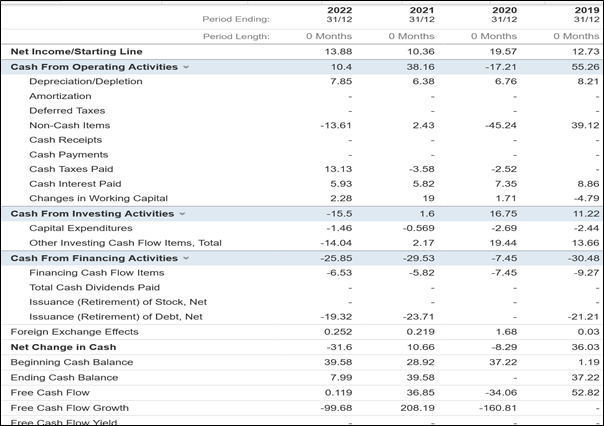Select the Capital Expenditures row label
Image resolution: width=604 pixels, height=426 pixels.
point(80,228)
